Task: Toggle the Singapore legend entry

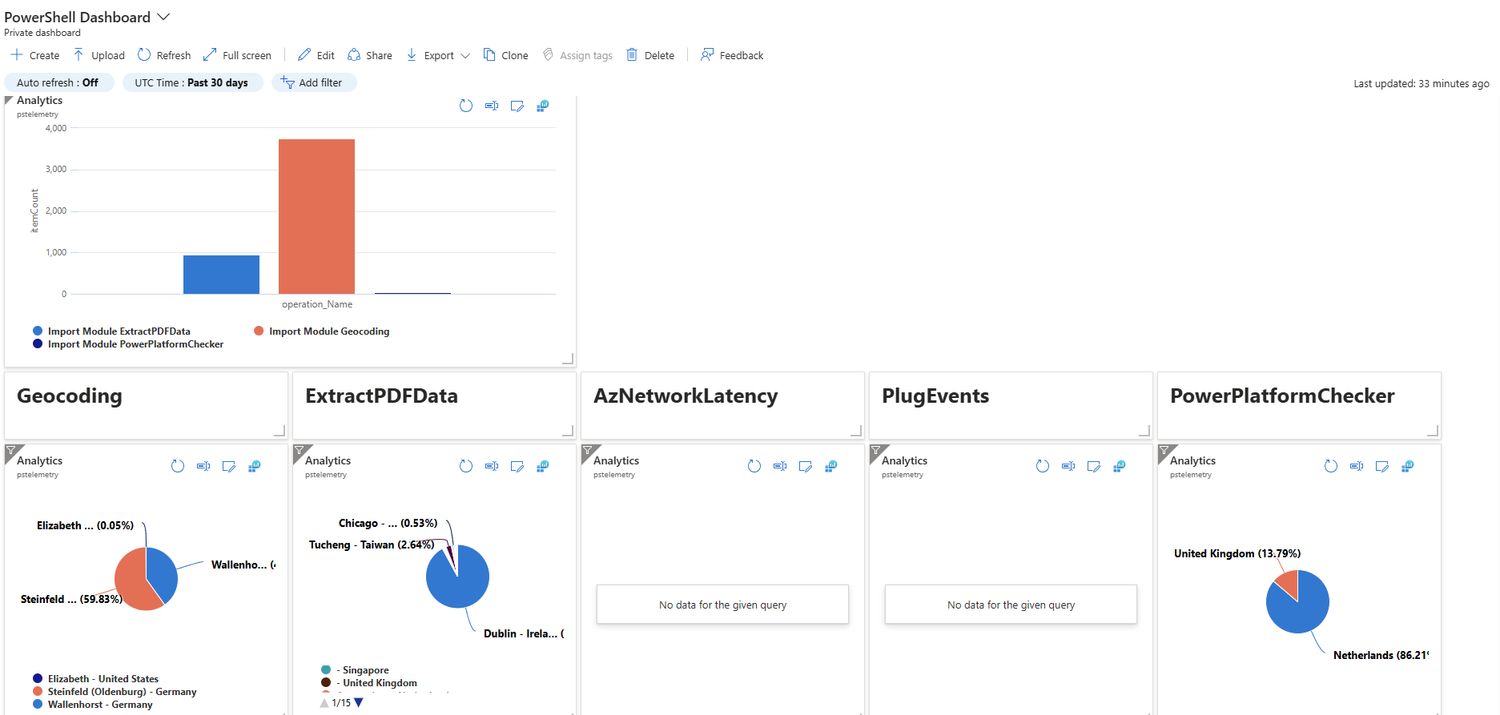Action: click(355, 670)
